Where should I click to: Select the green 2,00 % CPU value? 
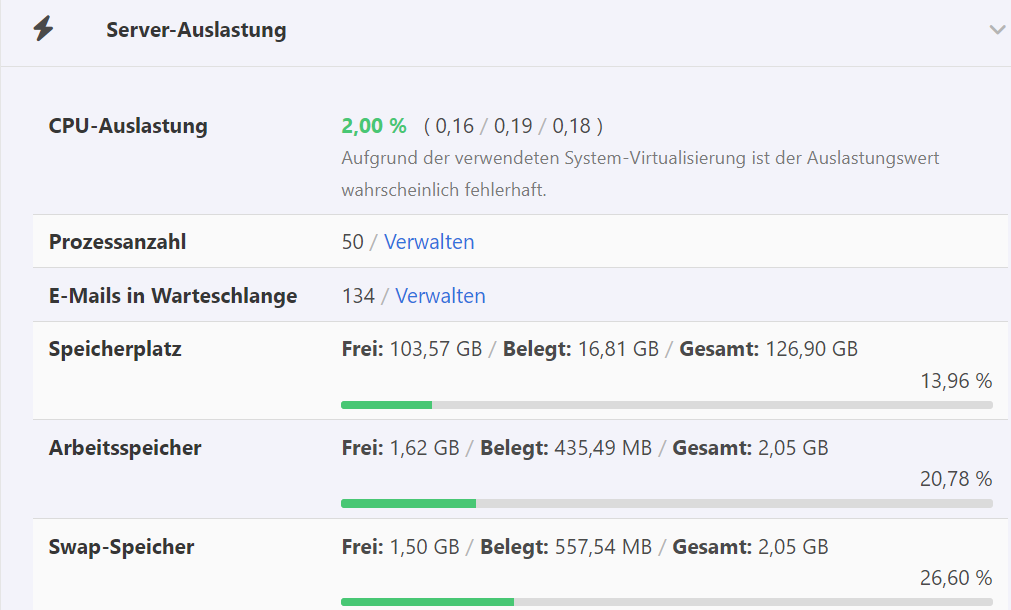(x=374, y=126)
